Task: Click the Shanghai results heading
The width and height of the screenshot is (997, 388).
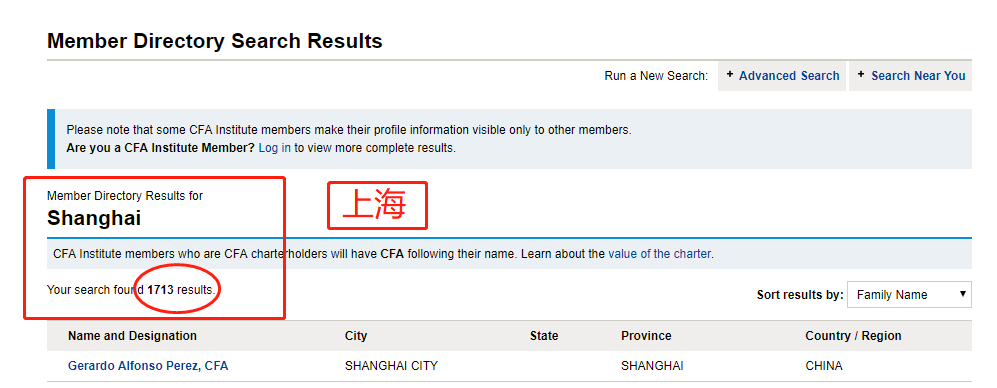Action: tap(94, 218)
